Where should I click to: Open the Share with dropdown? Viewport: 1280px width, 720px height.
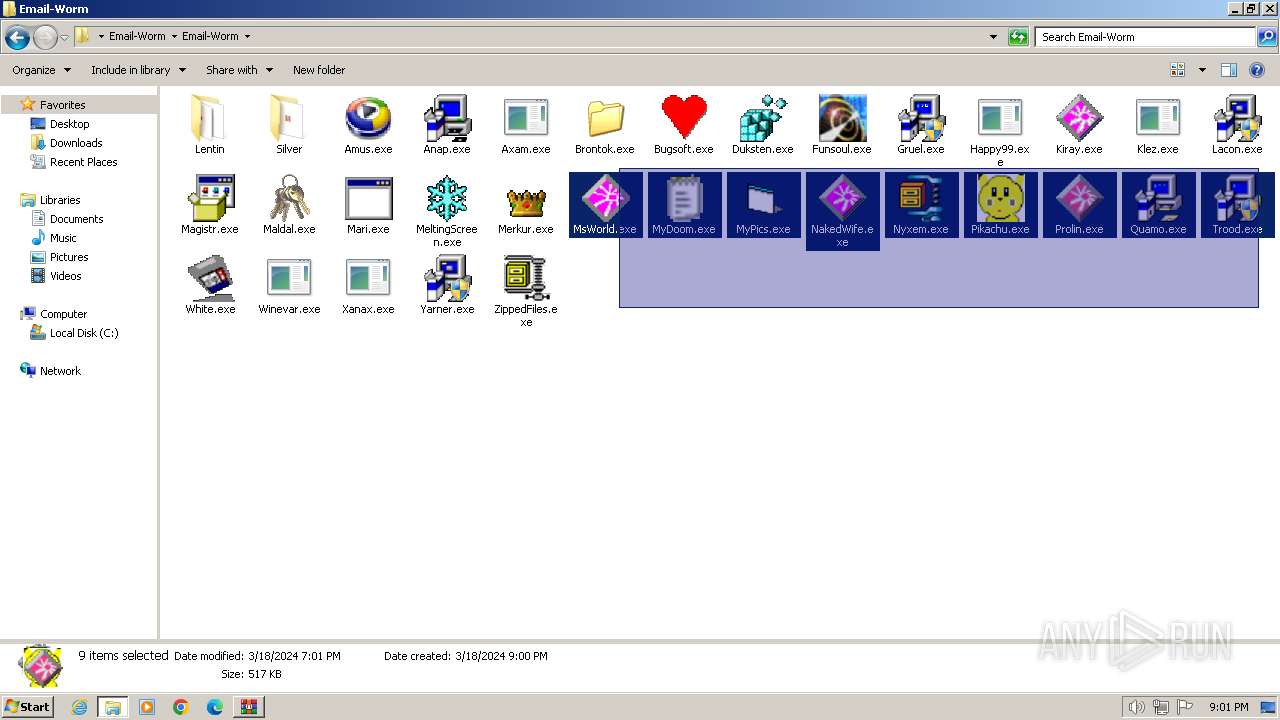[x=239, y=70]
